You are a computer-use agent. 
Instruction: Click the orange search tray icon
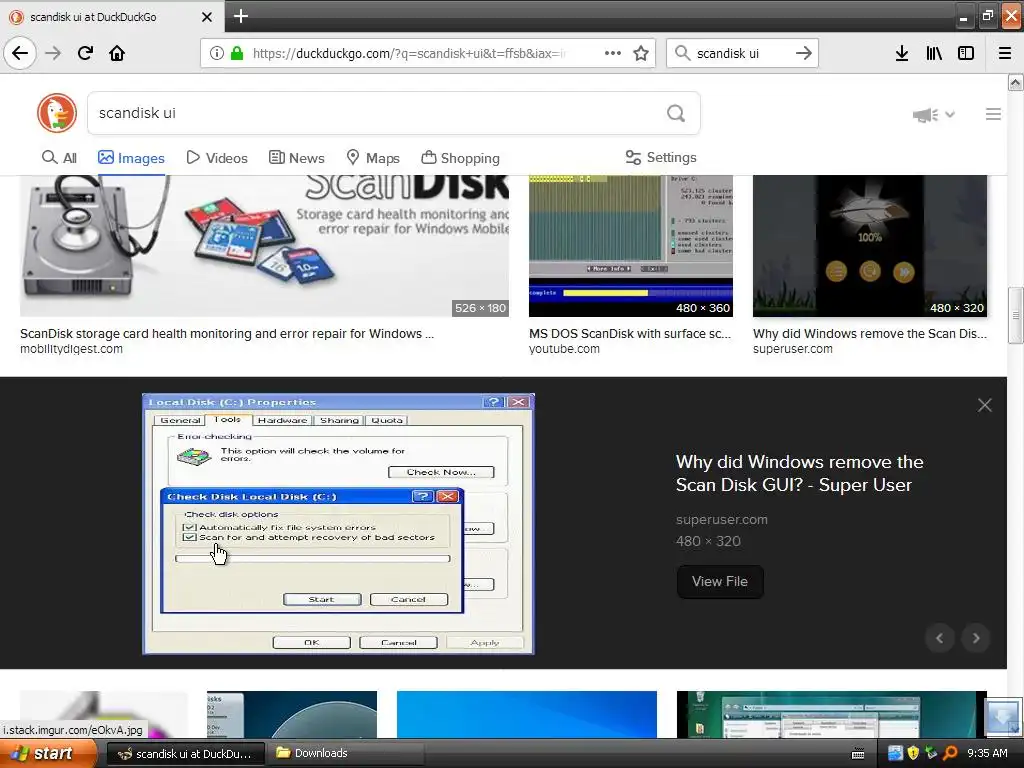tap(950, 754)
